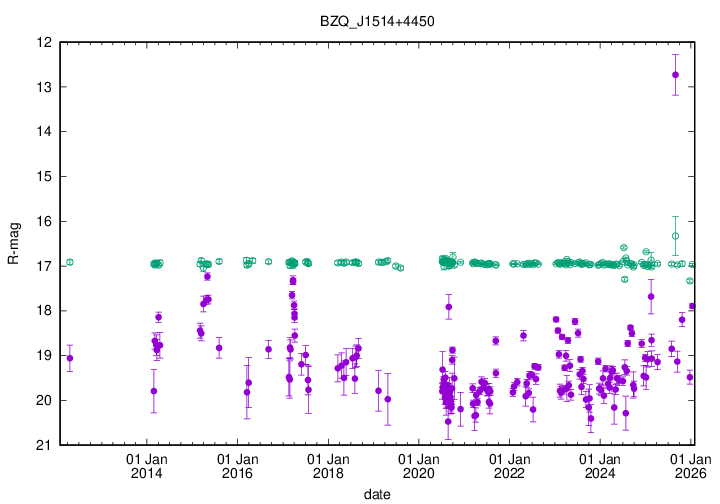Click the 01 Jan 2018 x-axis tick label

click(x=328, y=466)
